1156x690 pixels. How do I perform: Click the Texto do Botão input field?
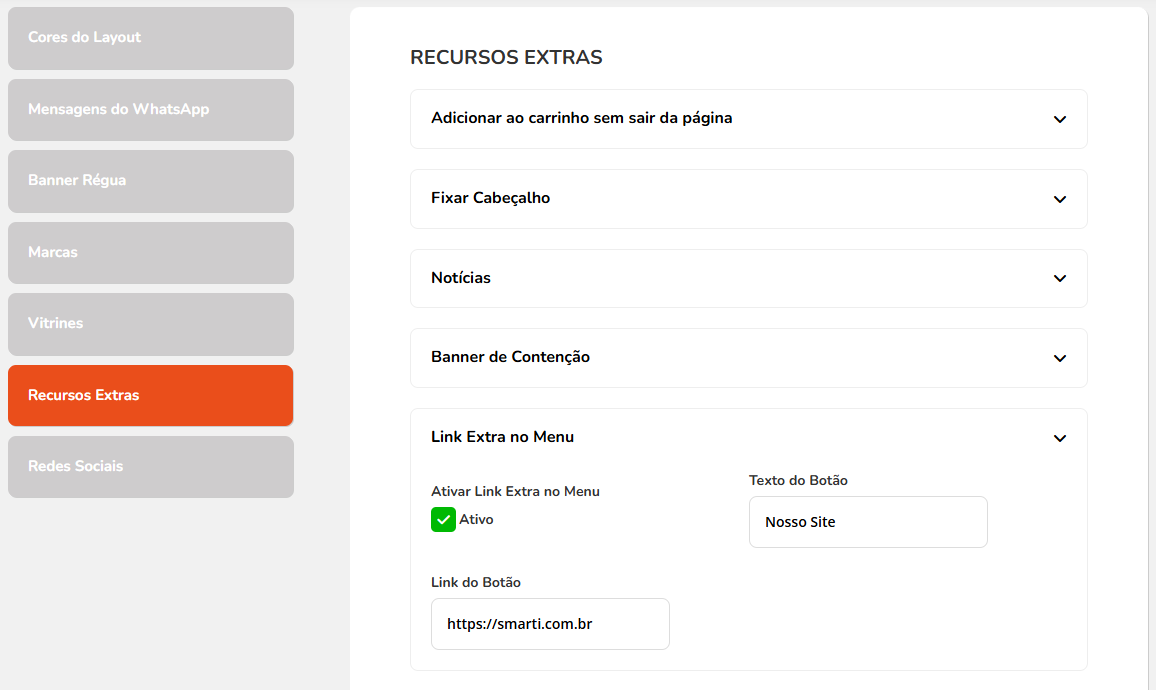click(x=867, y=522)
